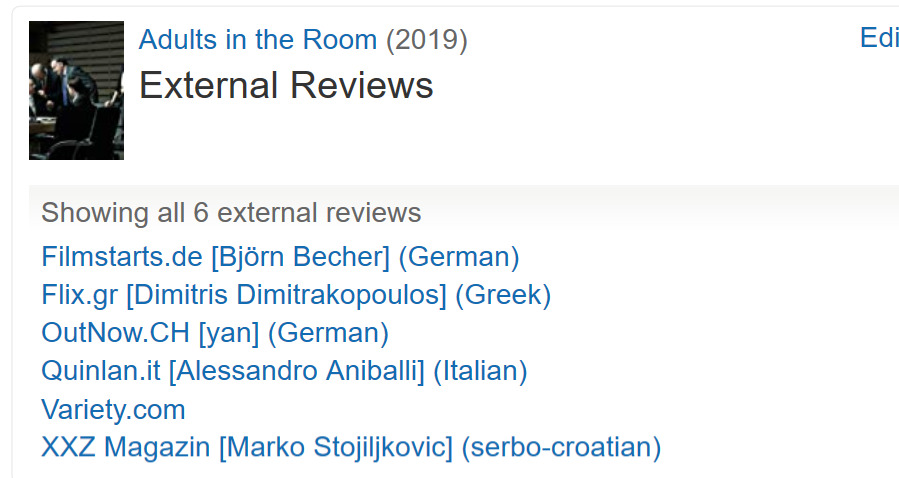This screenshot has height=478, width=899.
Task: Click the (2019) year text
Action: [x=426, y=40]
